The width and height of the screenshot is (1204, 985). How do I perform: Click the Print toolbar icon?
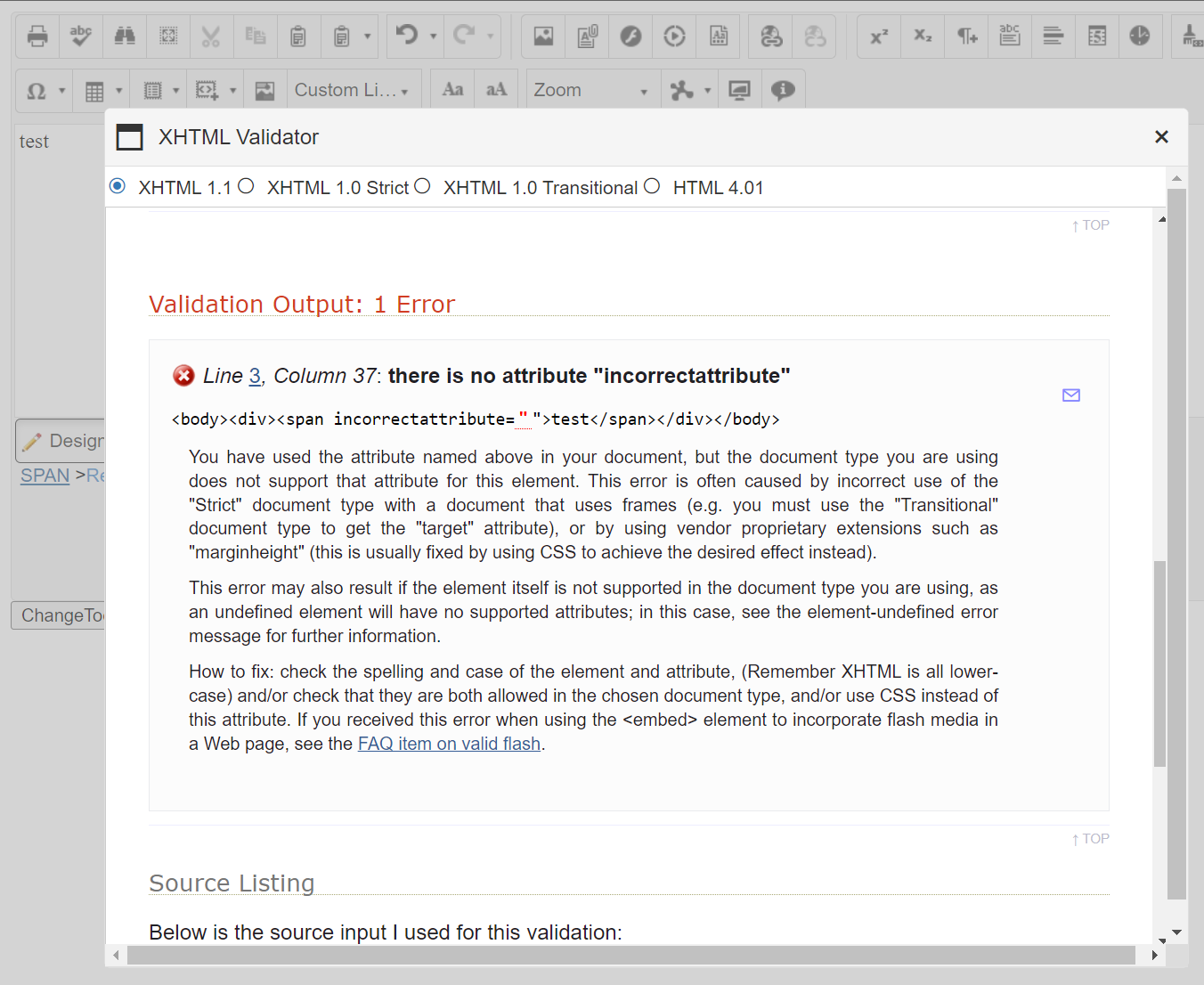tap(37, 37)
